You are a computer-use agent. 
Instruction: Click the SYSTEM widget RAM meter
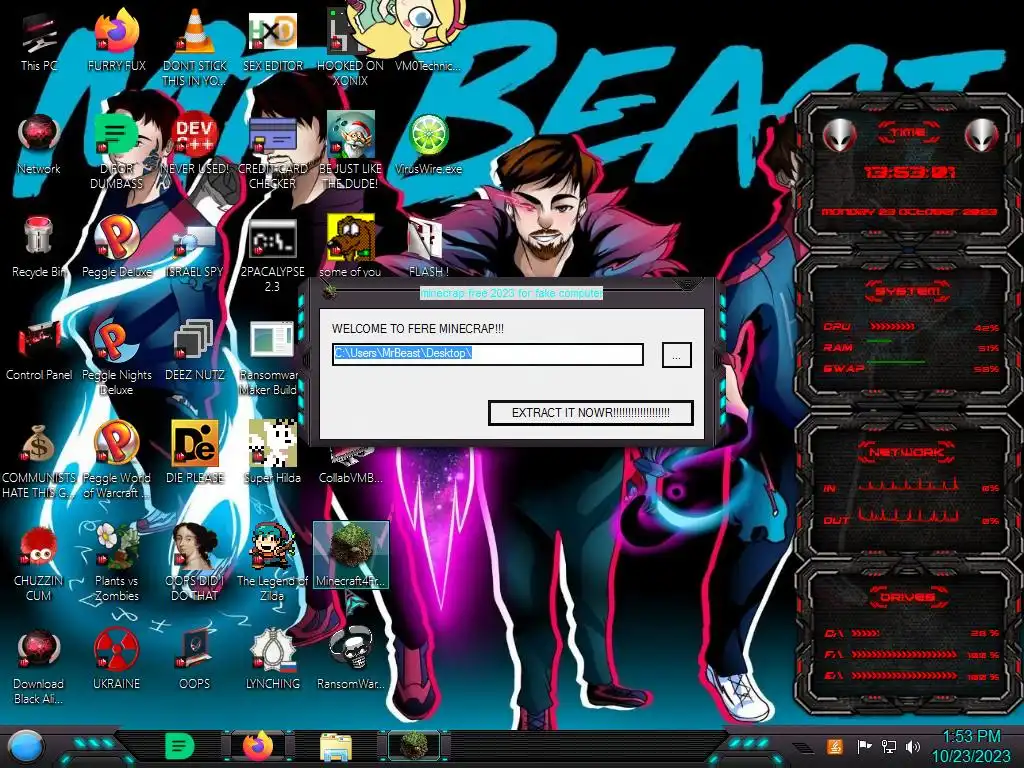(879, 341)
